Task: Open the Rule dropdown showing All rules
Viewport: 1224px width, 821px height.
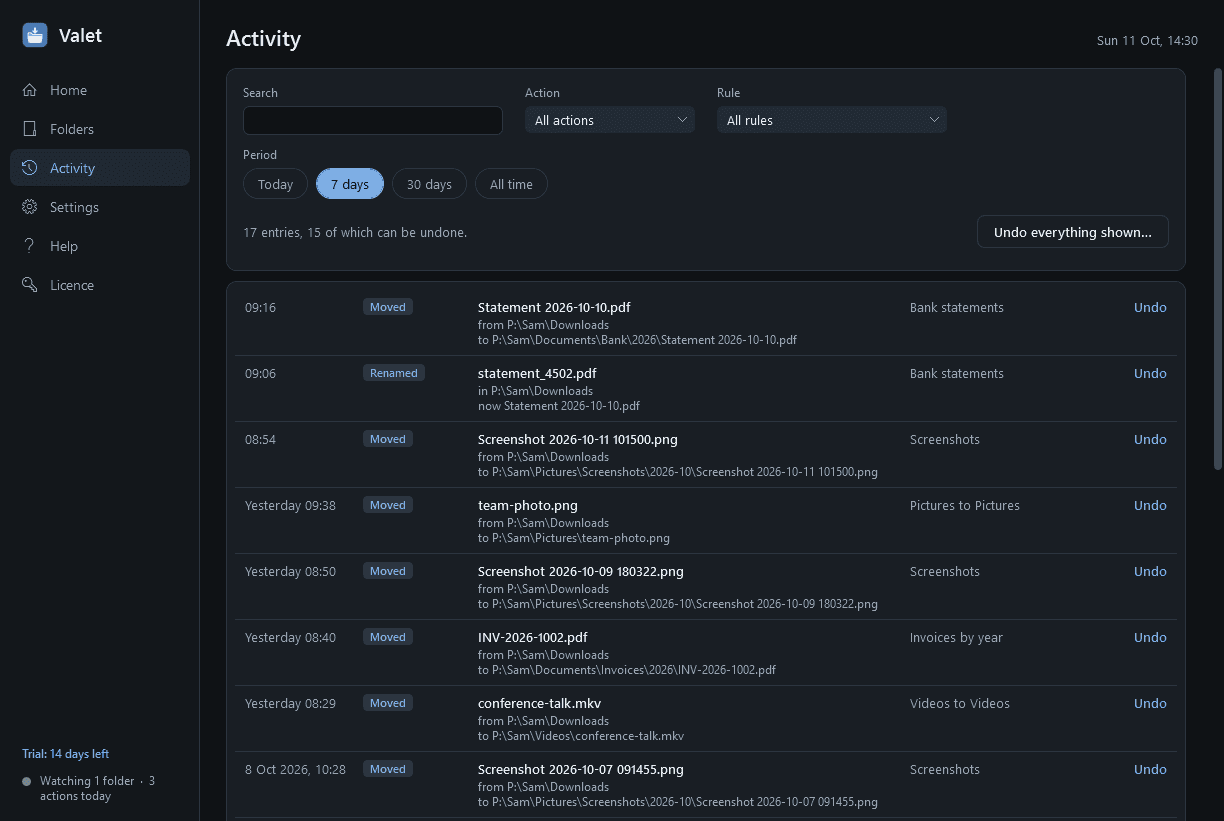Action: (x=832, y=120)
